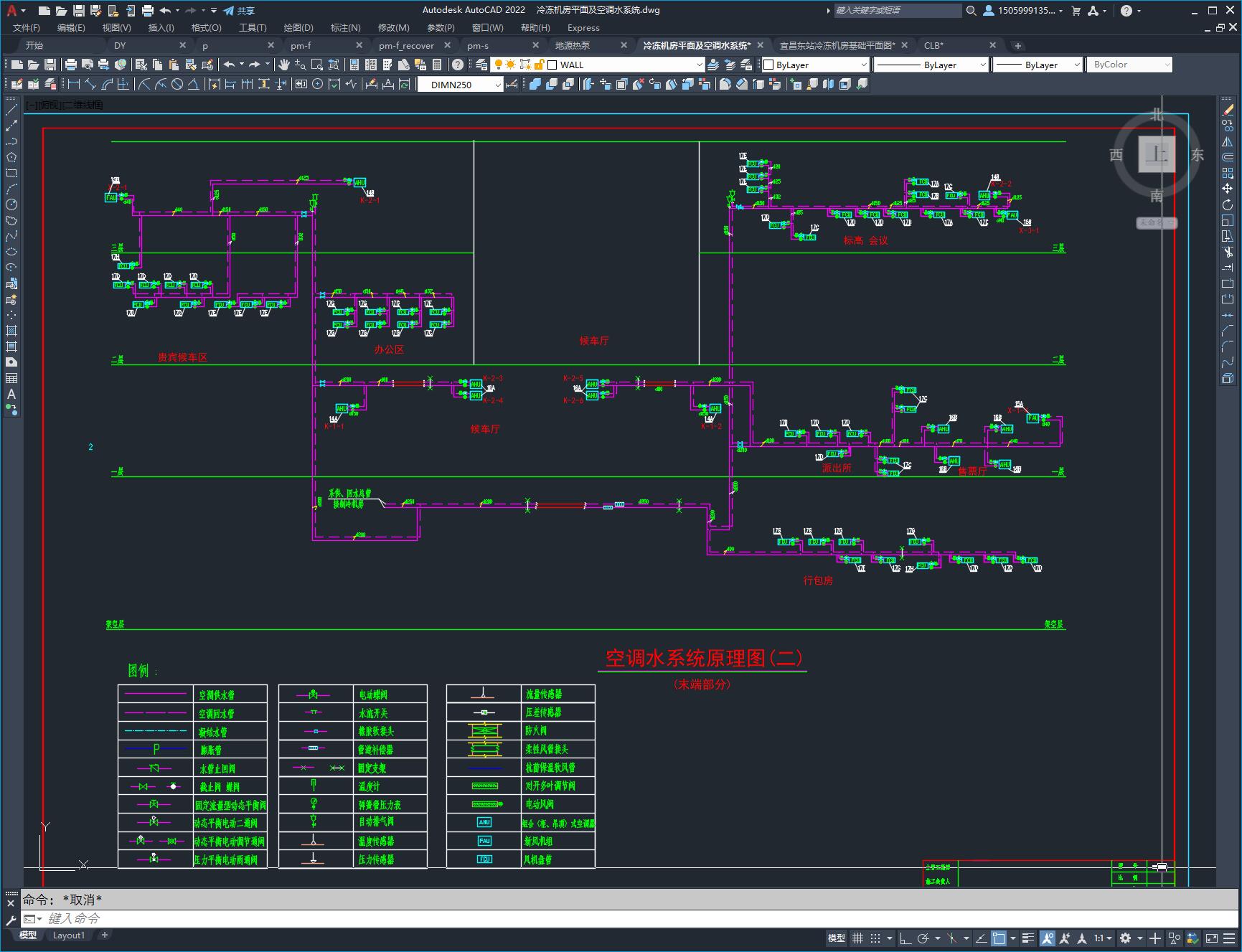1242x952 pixels.
Task: Click the Angular dimension tool
Action: (193, 84)
